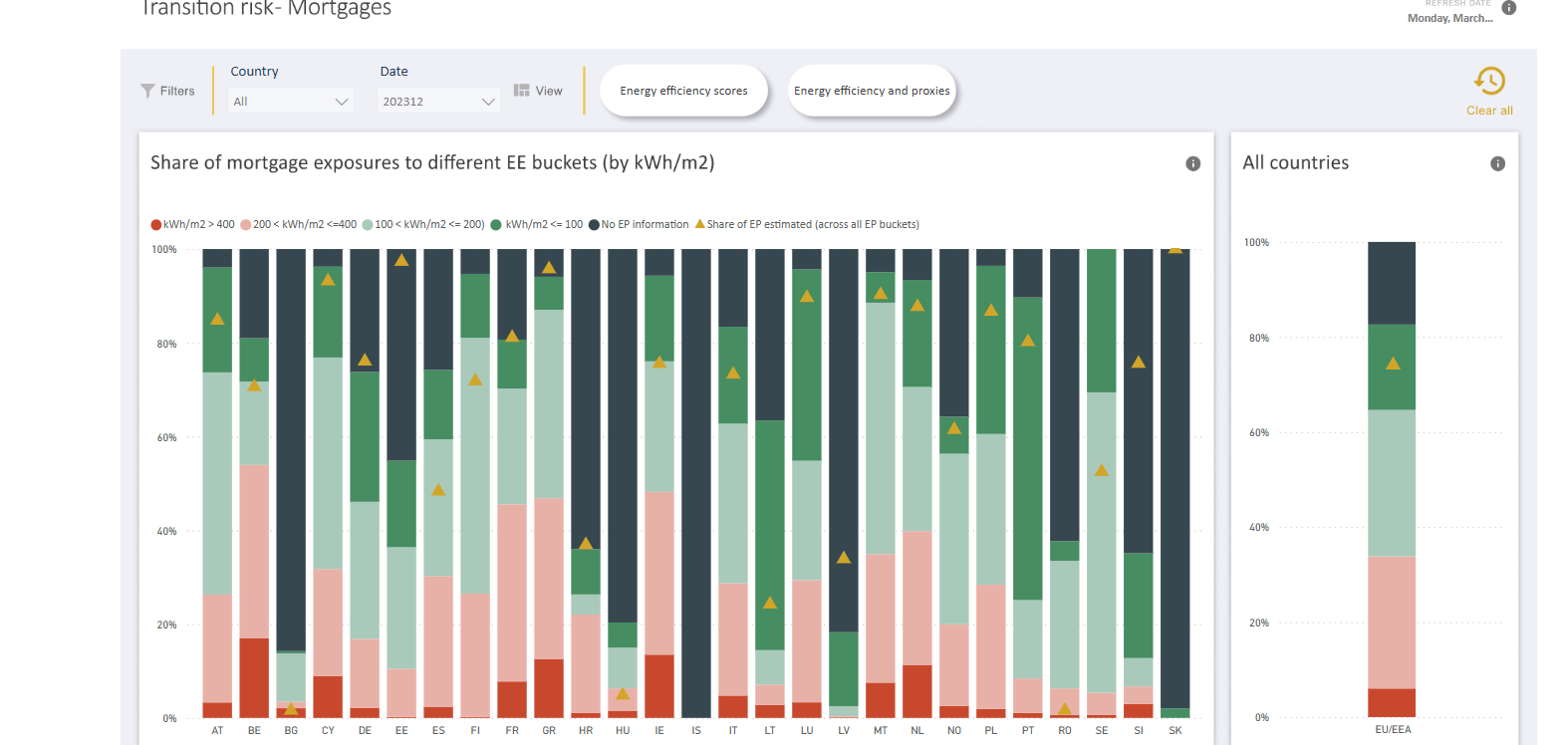Click the Clear all link
Viewport: 1568px width, 745px height.
(1489, 111)
